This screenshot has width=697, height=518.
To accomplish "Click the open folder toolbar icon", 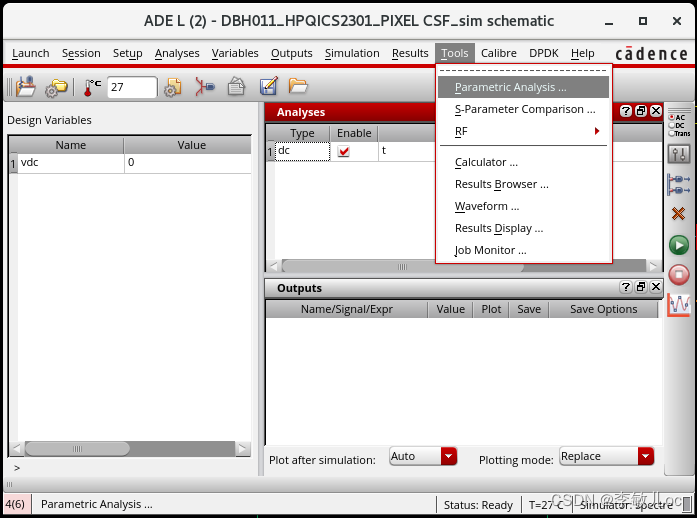I will coord(297,85).
